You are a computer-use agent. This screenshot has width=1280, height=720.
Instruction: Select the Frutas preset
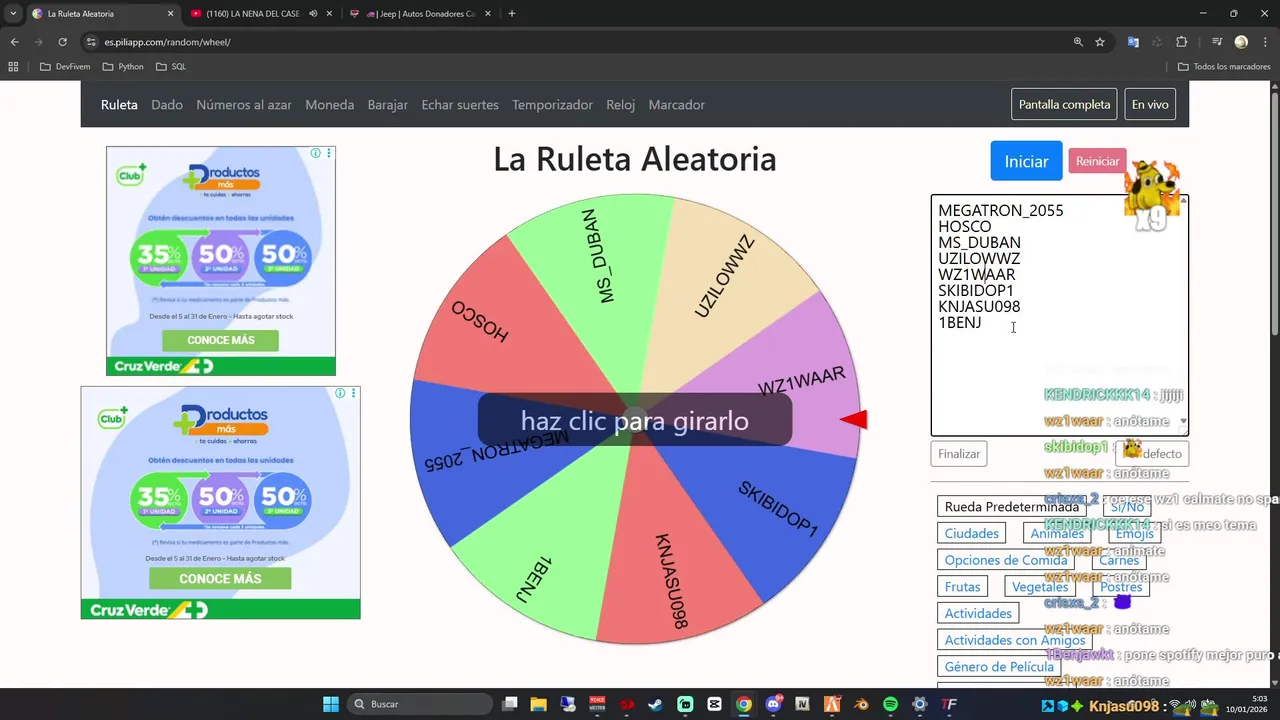[x=963, y=587]
